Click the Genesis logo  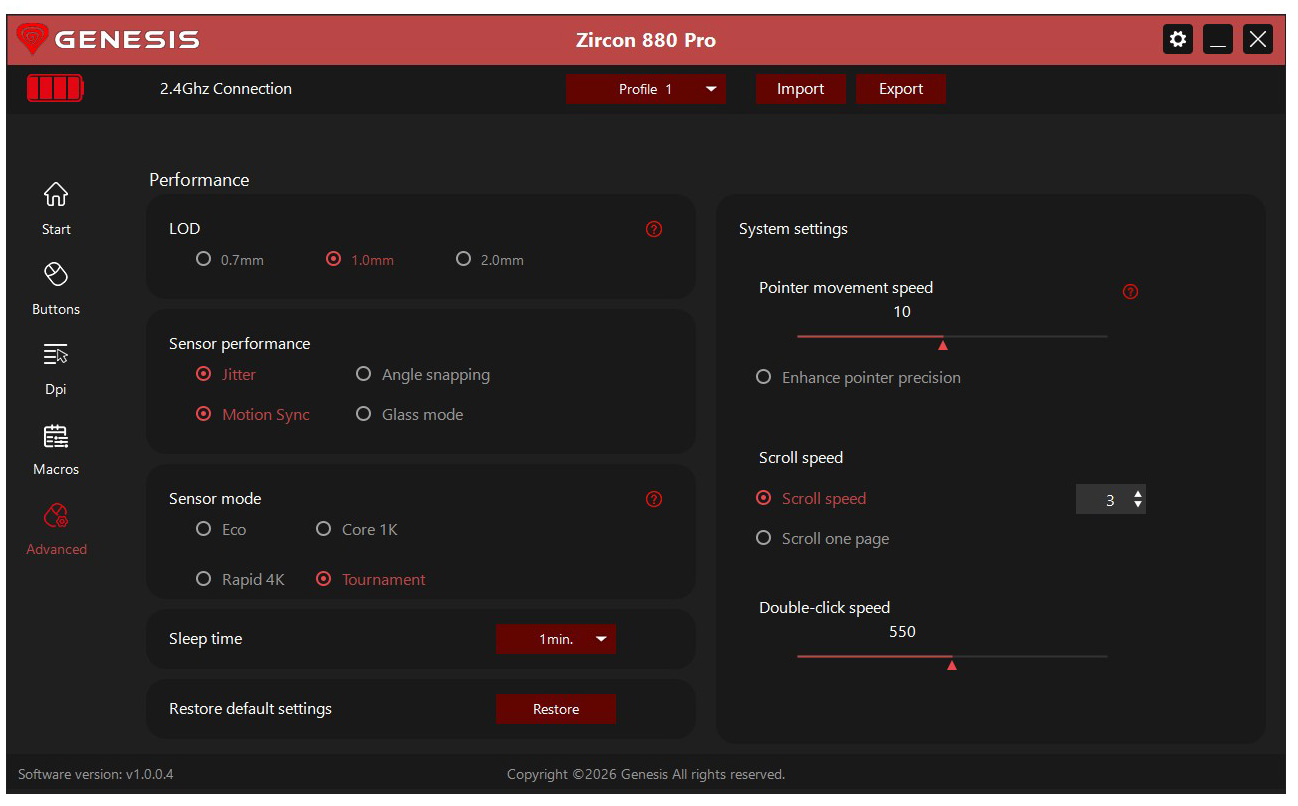coord(110,40)
